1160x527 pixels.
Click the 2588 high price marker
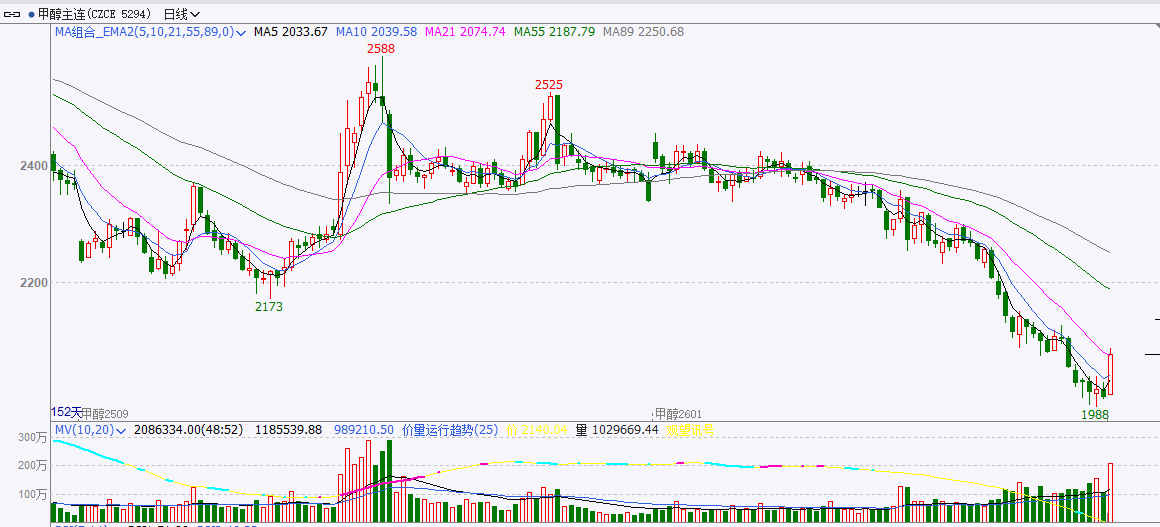(x=380, y=48)
